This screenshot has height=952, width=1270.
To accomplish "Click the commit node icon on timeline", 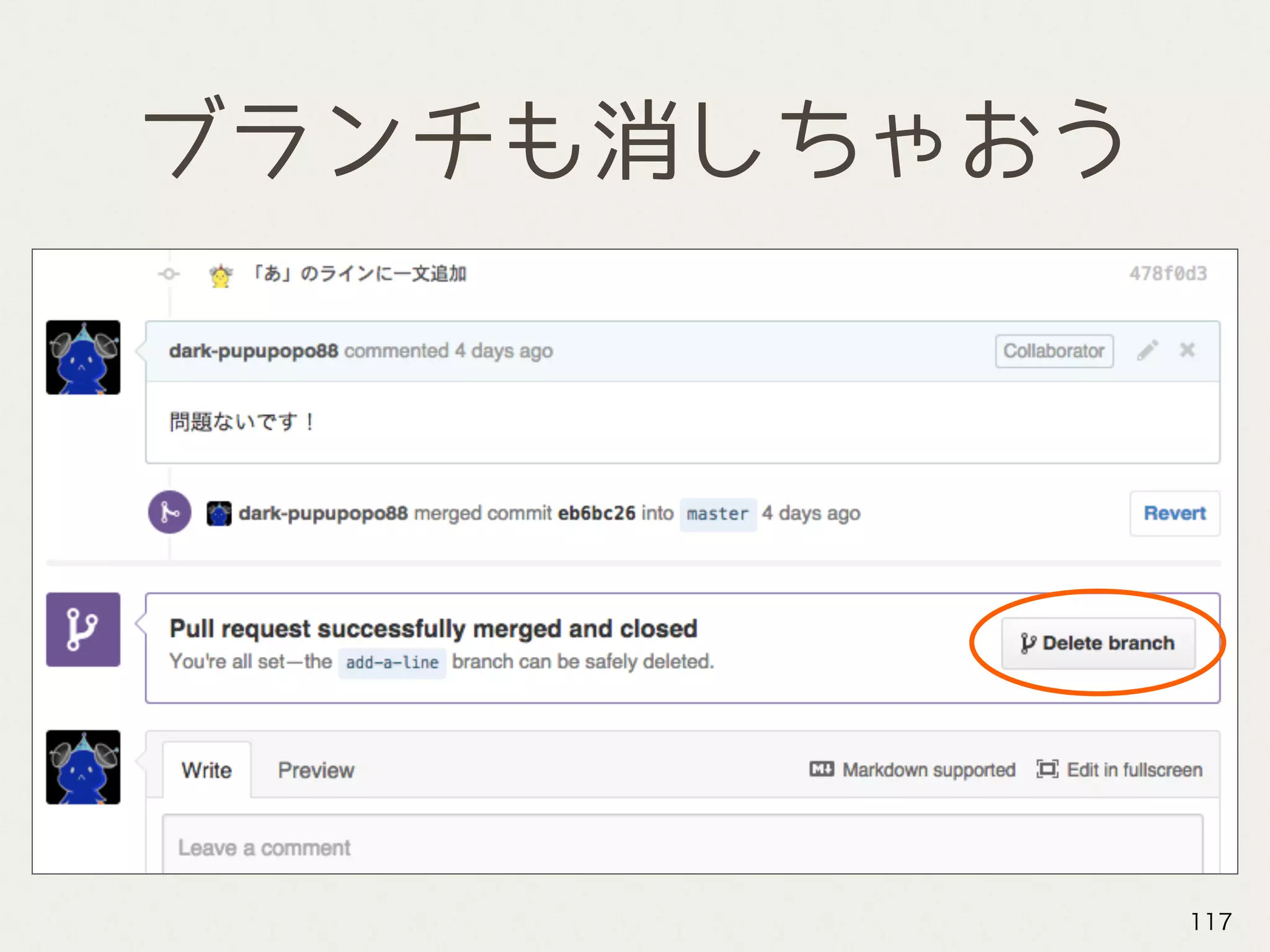I will pos(169,274).
